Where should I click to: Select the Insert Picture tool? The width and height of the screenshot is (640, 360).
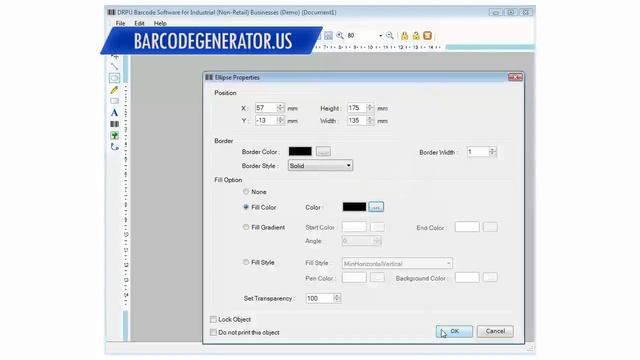click(114, 135)
